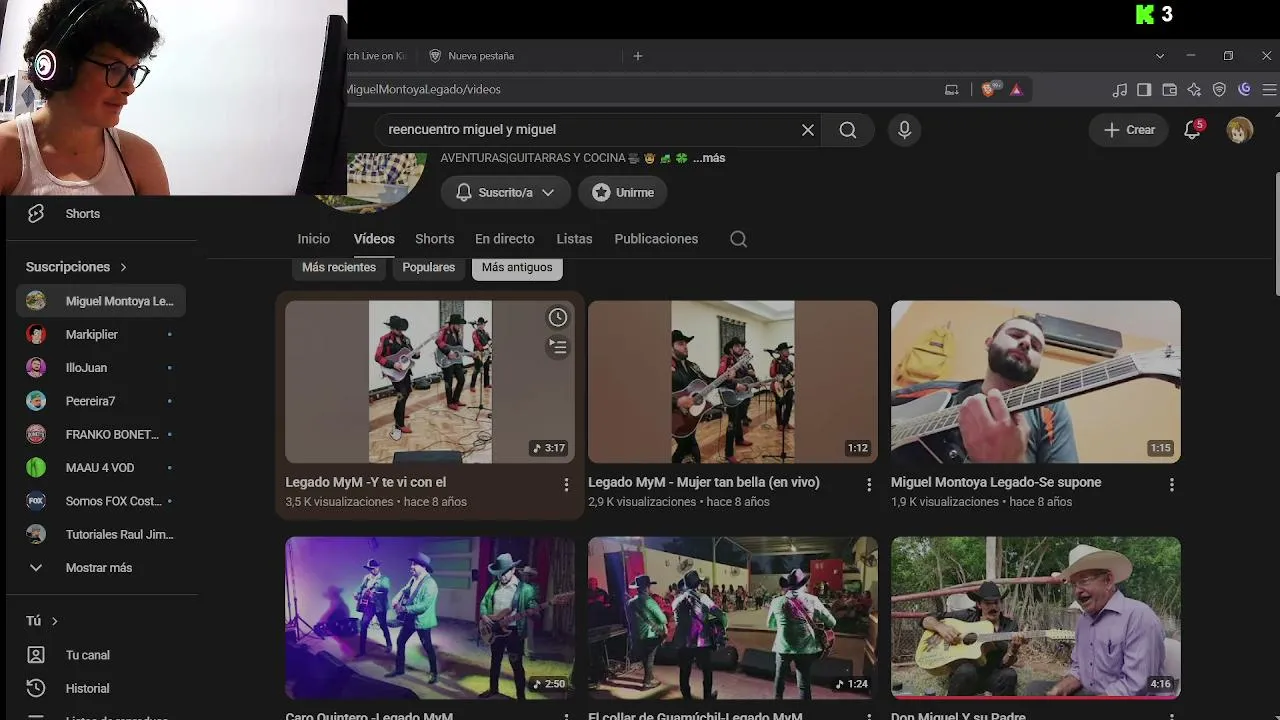Toggle browser sidebar panel icon
The width and height of the screenshot is (1280, 720).
coord(1144,90)
